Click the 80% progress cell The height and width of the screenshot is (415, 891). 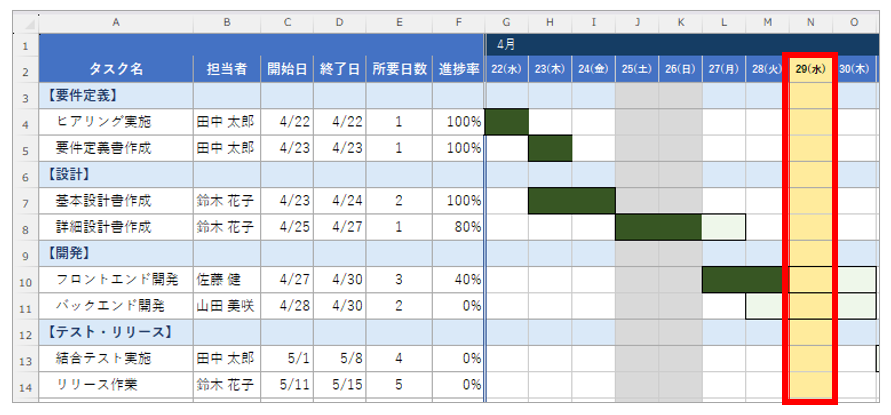tap(459, 227)
